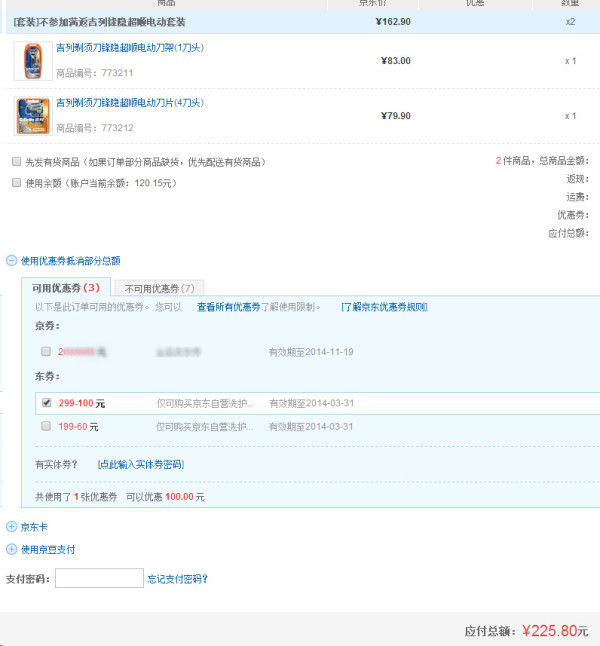Select the 199-60 元 coupon checkbox
This screenshot has height=646, width=600.
46,426
